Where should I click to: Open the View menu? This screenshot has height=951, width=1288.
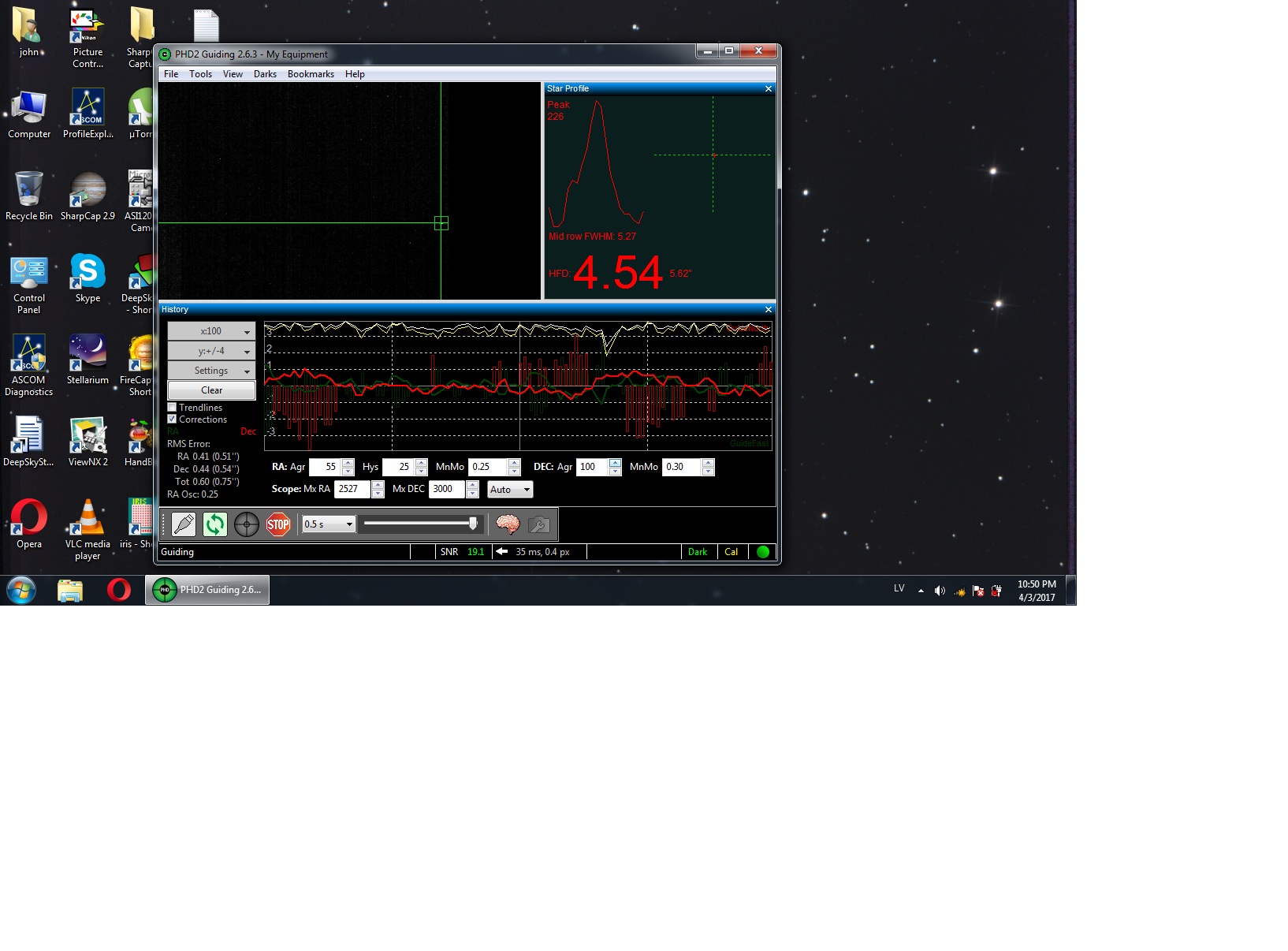(233, 74)
